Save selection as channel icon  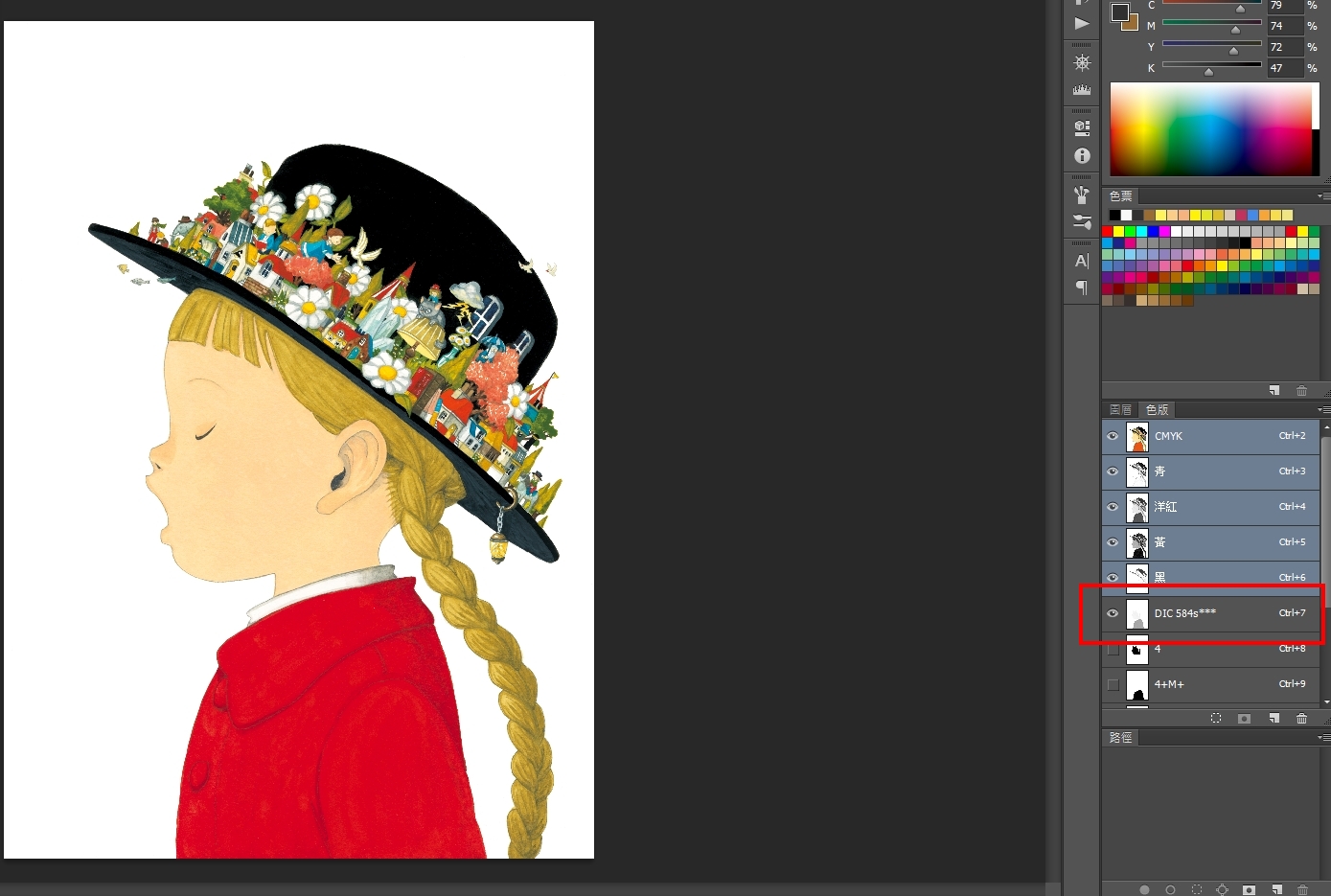pos(1244,718)
